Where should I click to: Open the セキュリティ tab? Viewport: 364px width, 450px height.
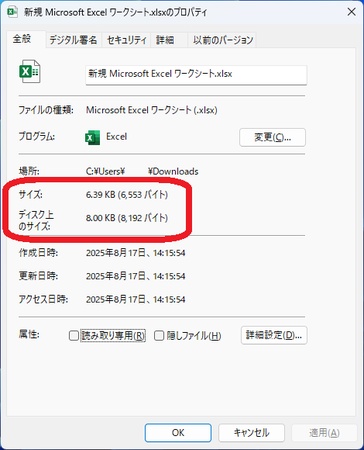(127, 40)
